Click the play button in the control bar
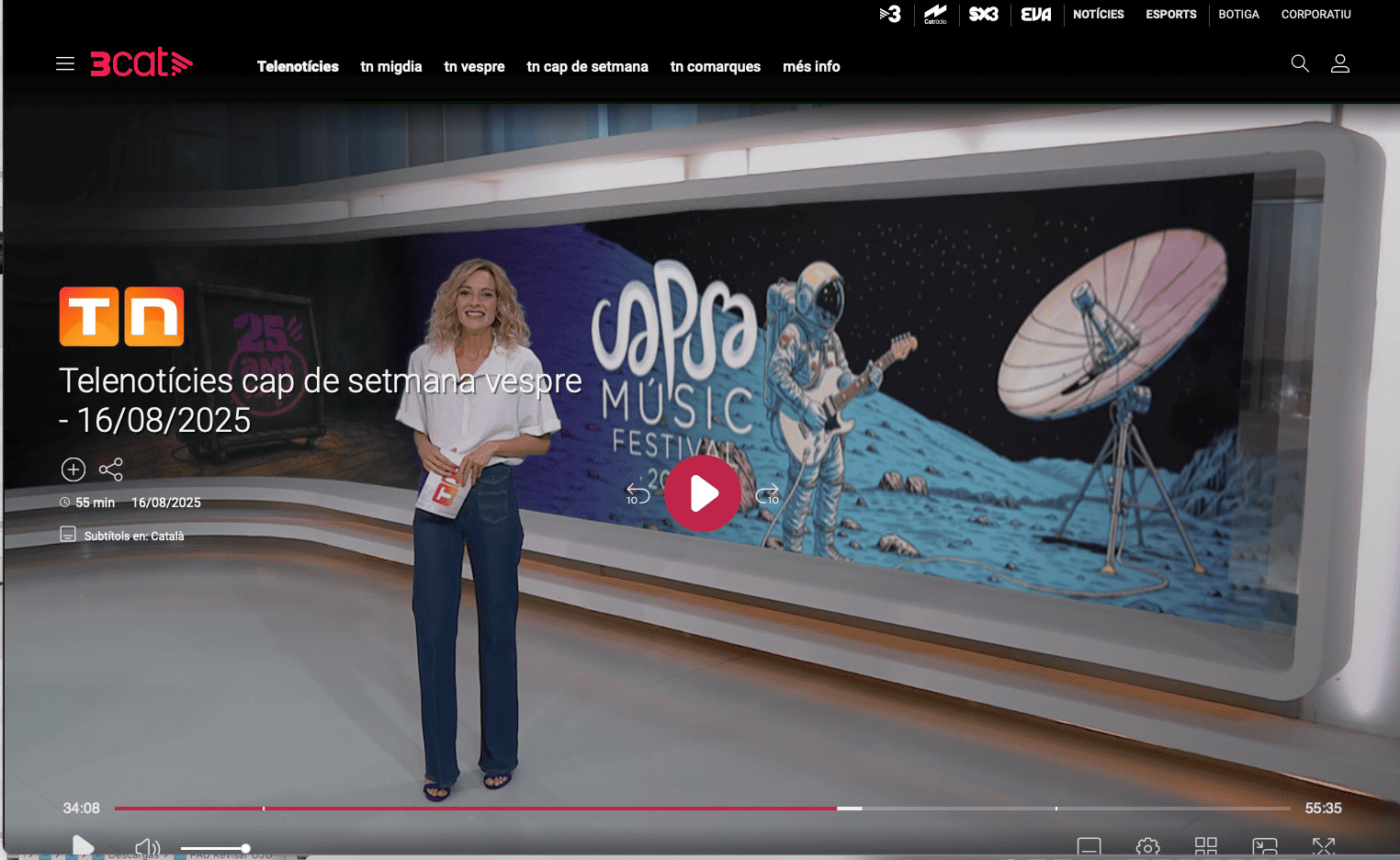The height and width of the screenshot is (860, 1400). [83, 846]
